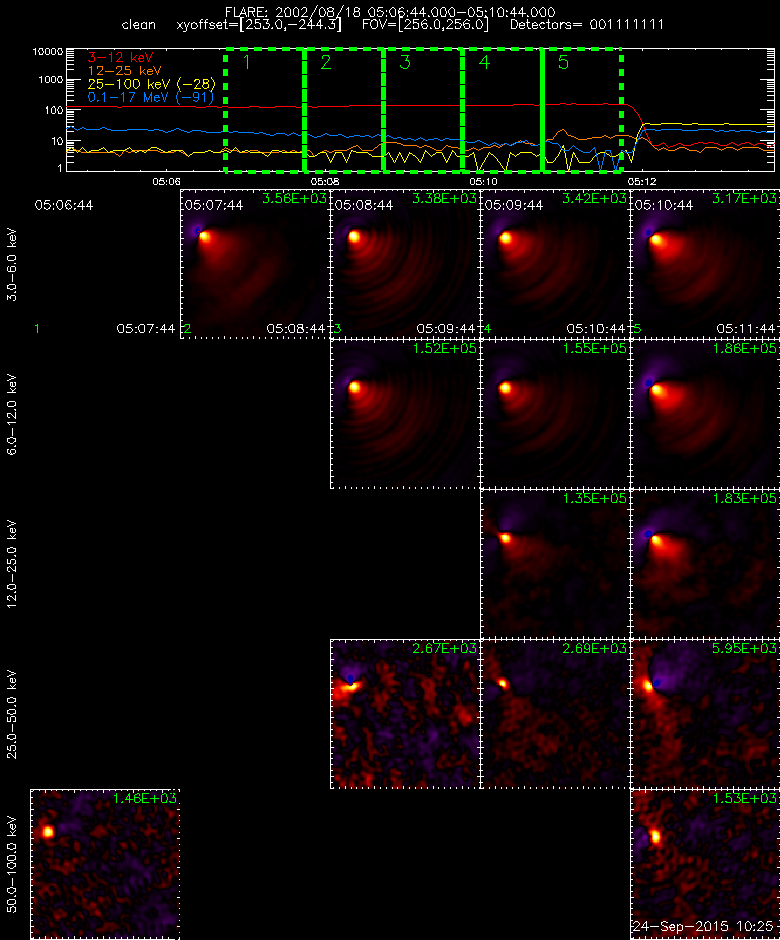Click the '05:09:44' label atop column four
780x940 pixels.
coord(514,205)
